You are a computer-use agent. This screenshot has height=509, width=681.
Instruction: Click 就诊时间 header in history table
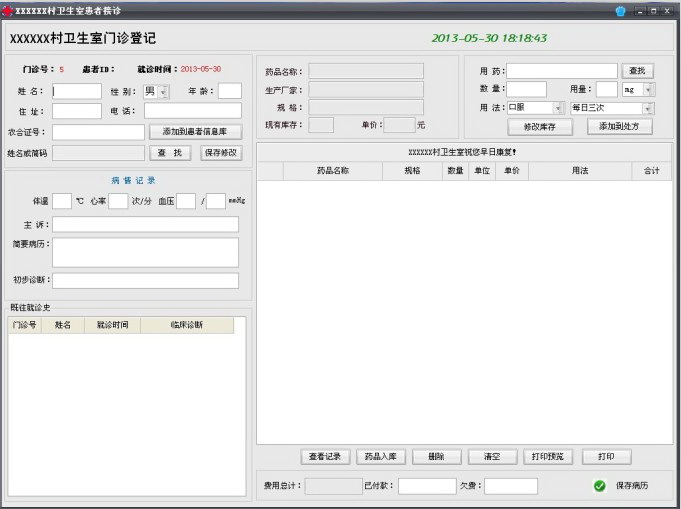tap(112, 325)
